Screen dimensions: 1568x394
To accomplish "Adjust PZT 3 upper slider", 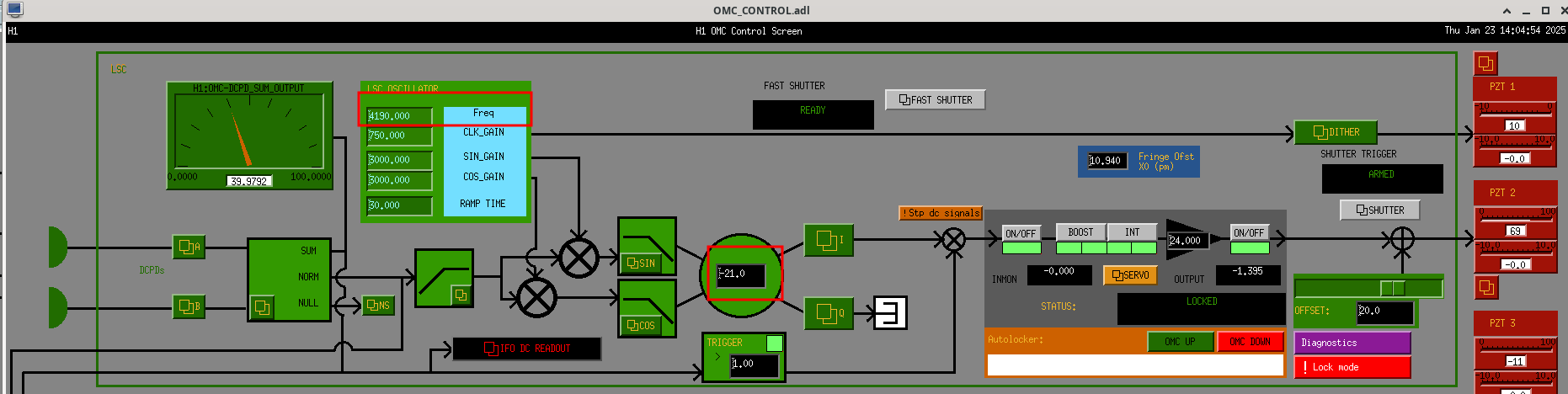I will pyautogui.click(x=1516, y=346).
